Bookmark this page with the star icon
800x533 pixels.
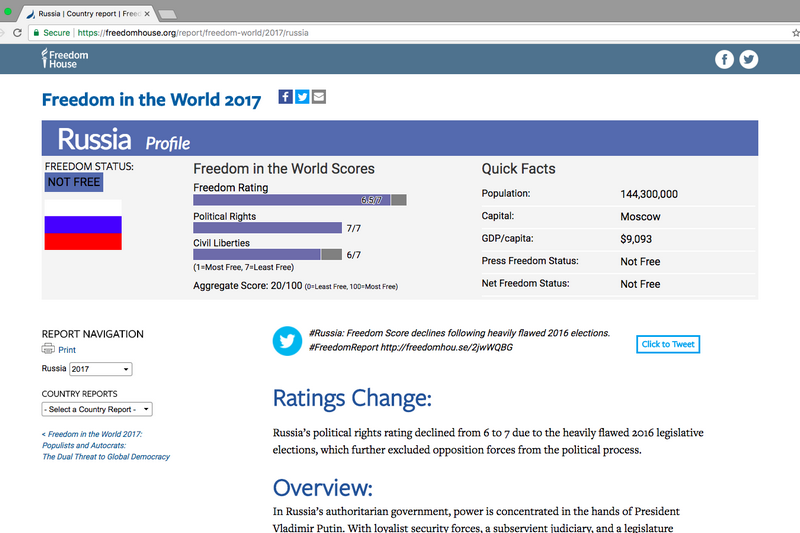(795, 32)
